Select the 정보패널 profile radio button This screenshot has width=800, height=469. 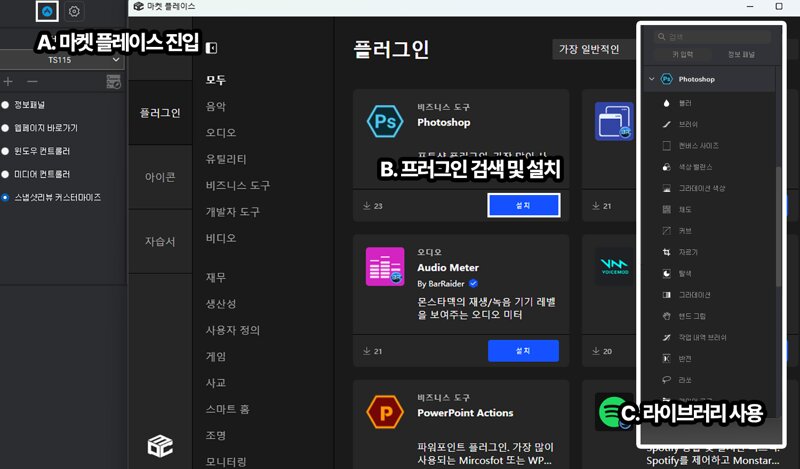(5, 105)
